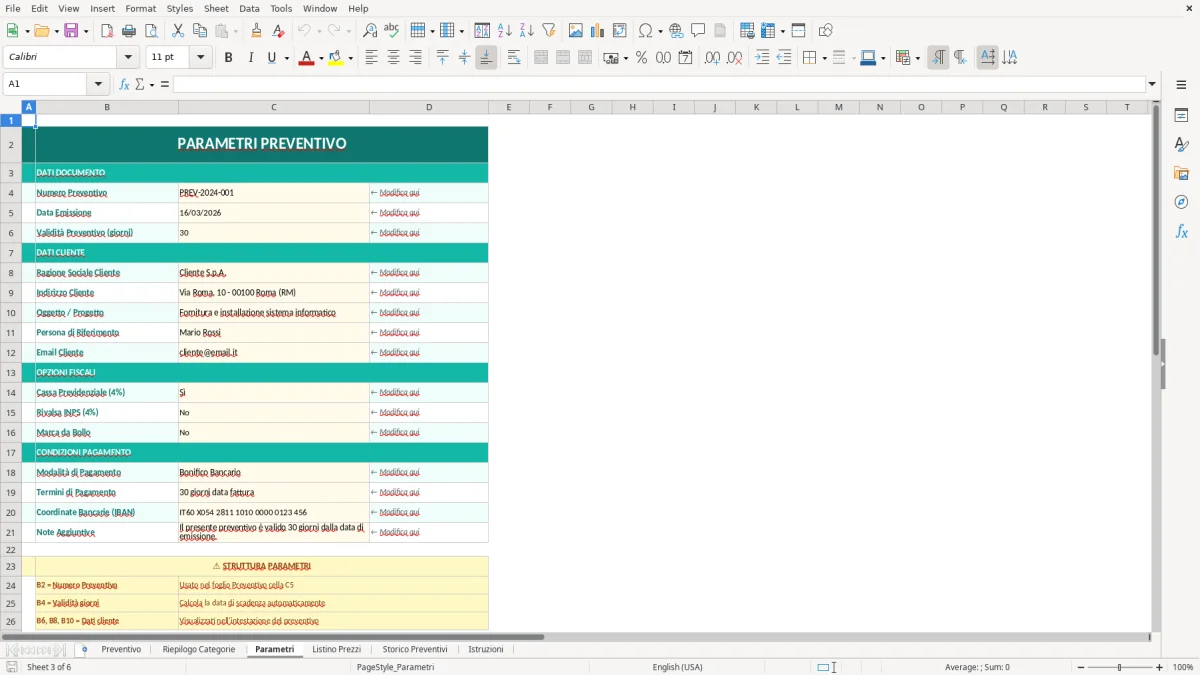The width and height of the screenshot is (1200, 675).
Task: Click the formula input line
Action: [x=659, y=84]
